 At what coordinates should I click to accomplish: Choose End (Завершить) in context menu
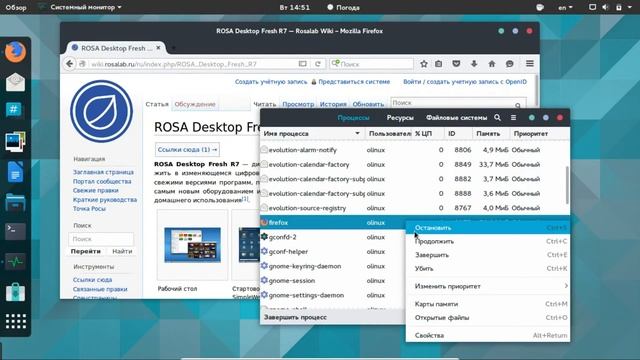[488, 255]
